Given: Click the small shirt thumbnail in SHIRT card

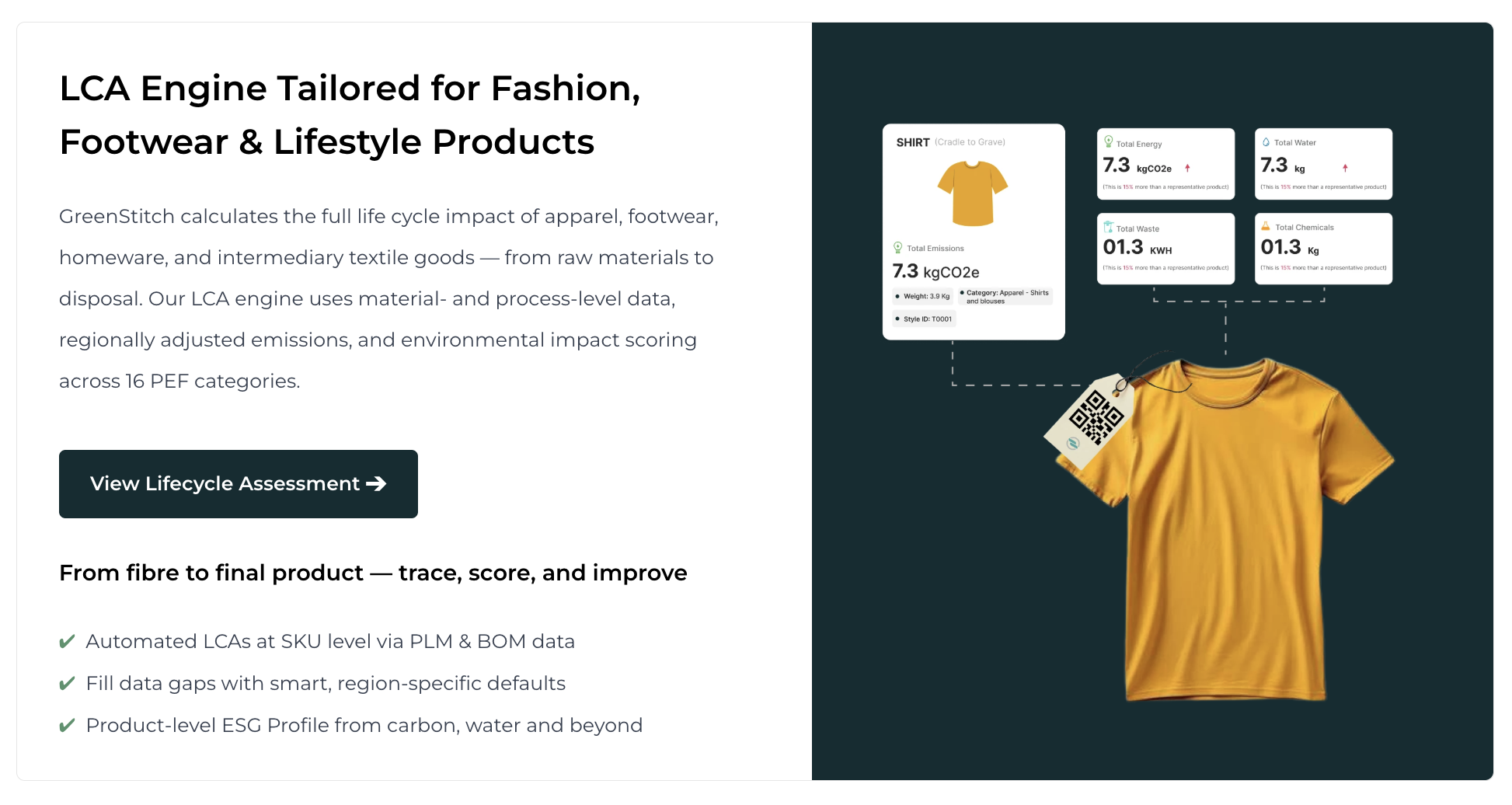Looking at the screenshot, I should tap(973, 193).
